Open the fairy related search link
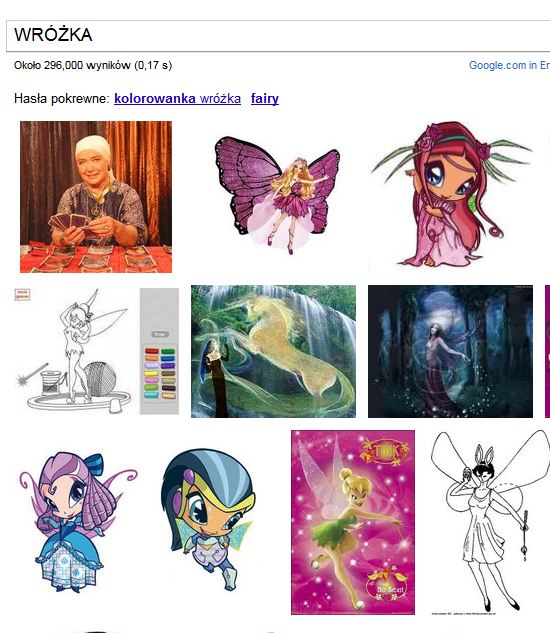Viewport: 550px width, 633px height. click(265, 99)
